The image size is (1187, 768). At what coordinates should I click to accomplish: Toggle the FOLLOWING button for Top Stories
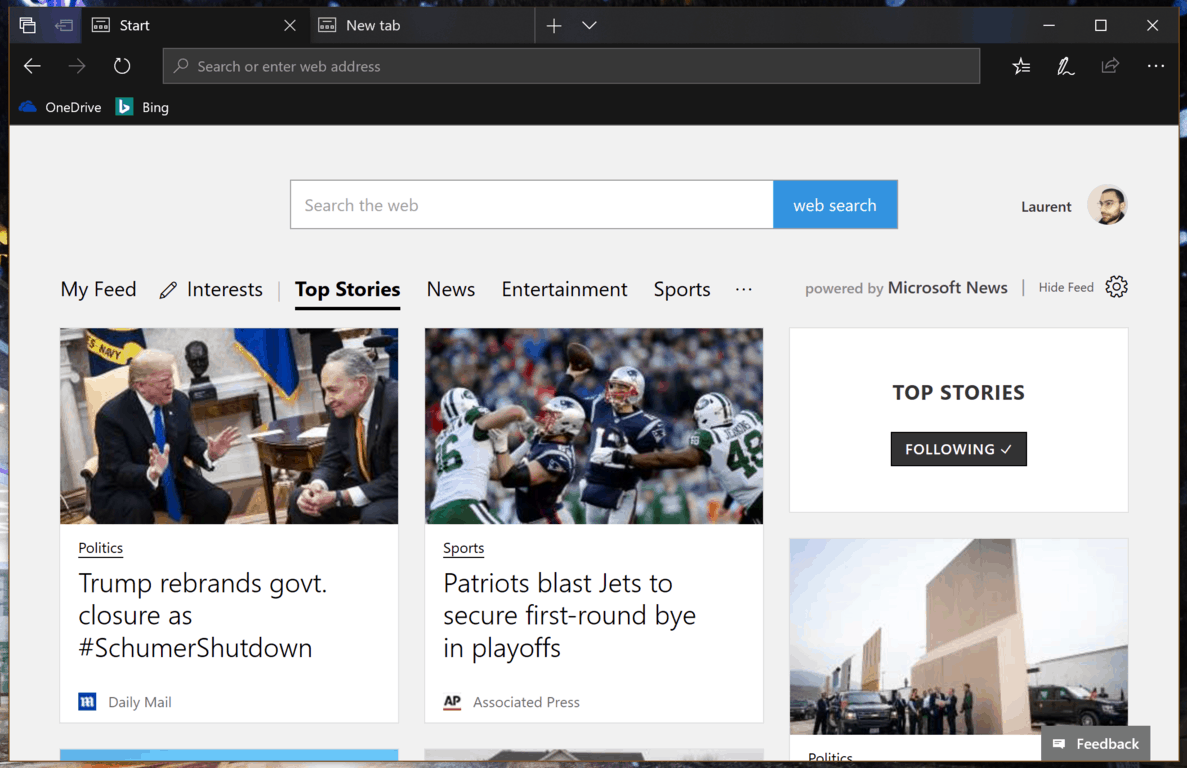pyautogui.click(x=958, y=449)
